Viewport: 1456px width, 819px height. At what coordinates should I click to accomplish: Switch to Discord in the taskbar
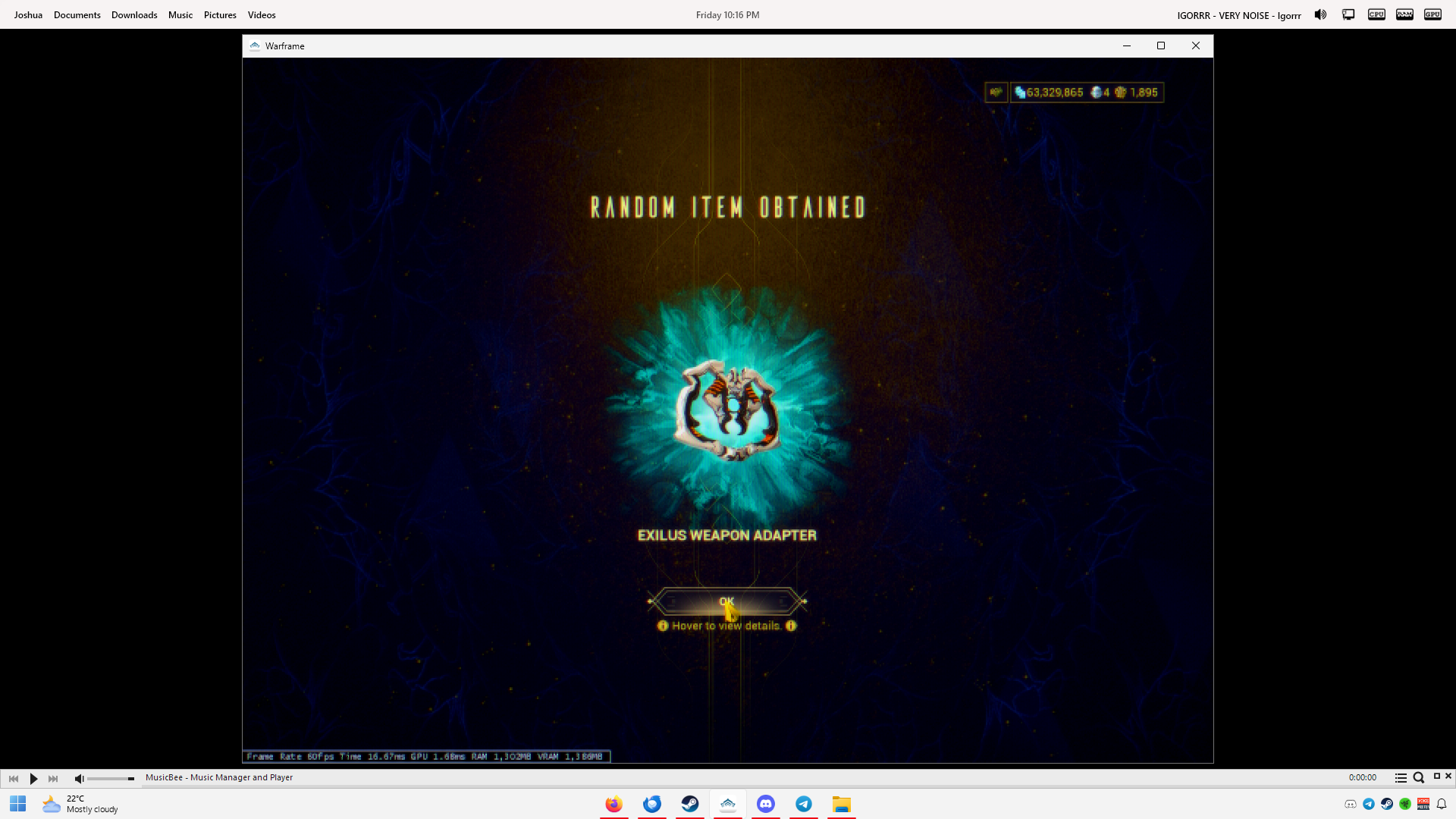766,804
